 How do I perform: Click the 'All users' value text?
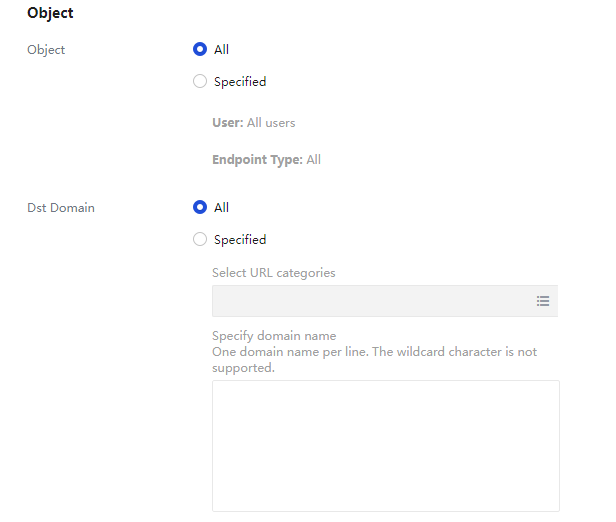(271, 123)
